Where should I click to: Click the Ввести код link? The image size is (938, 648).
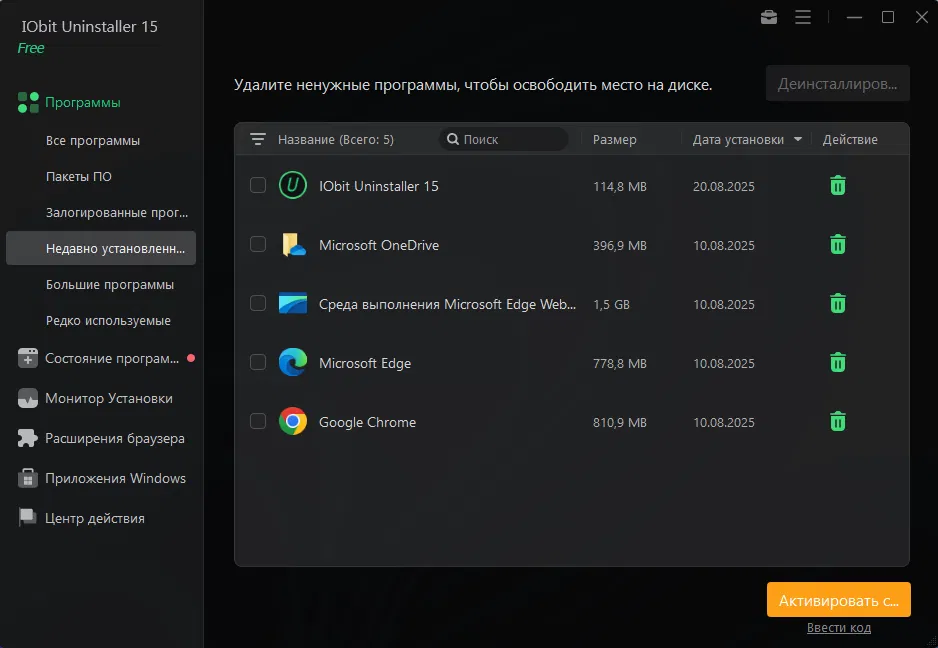(x=838, y=628)
